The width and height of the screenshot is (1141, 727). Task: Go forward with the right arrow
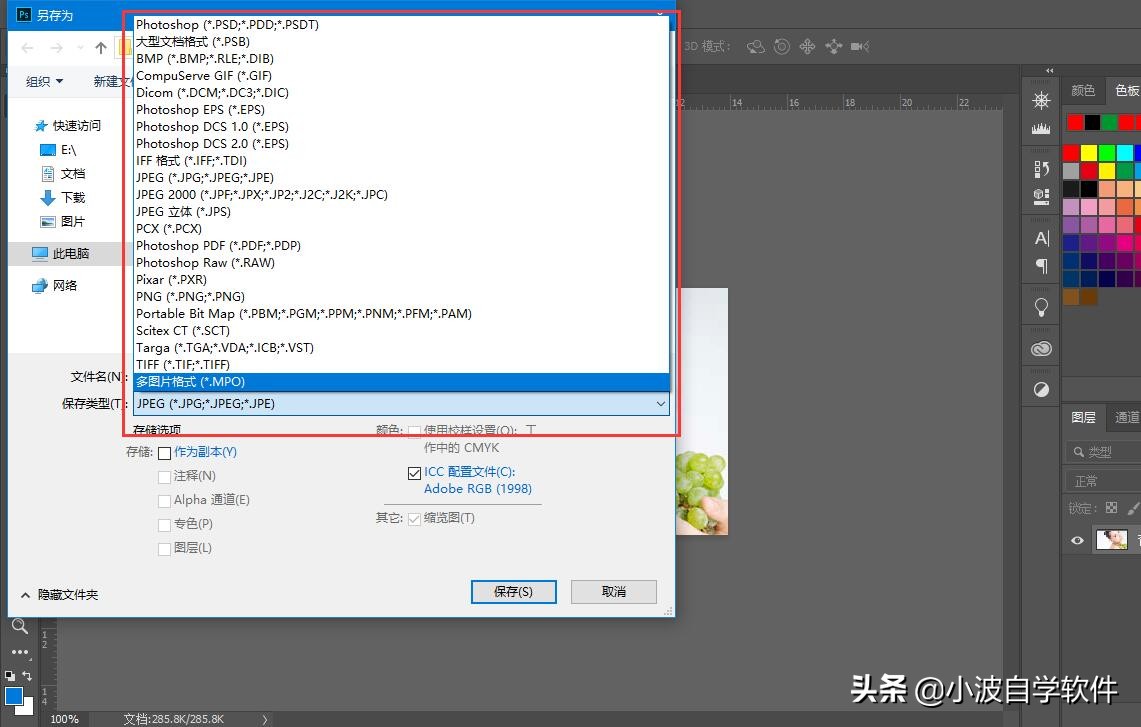(x=56, y=48)
